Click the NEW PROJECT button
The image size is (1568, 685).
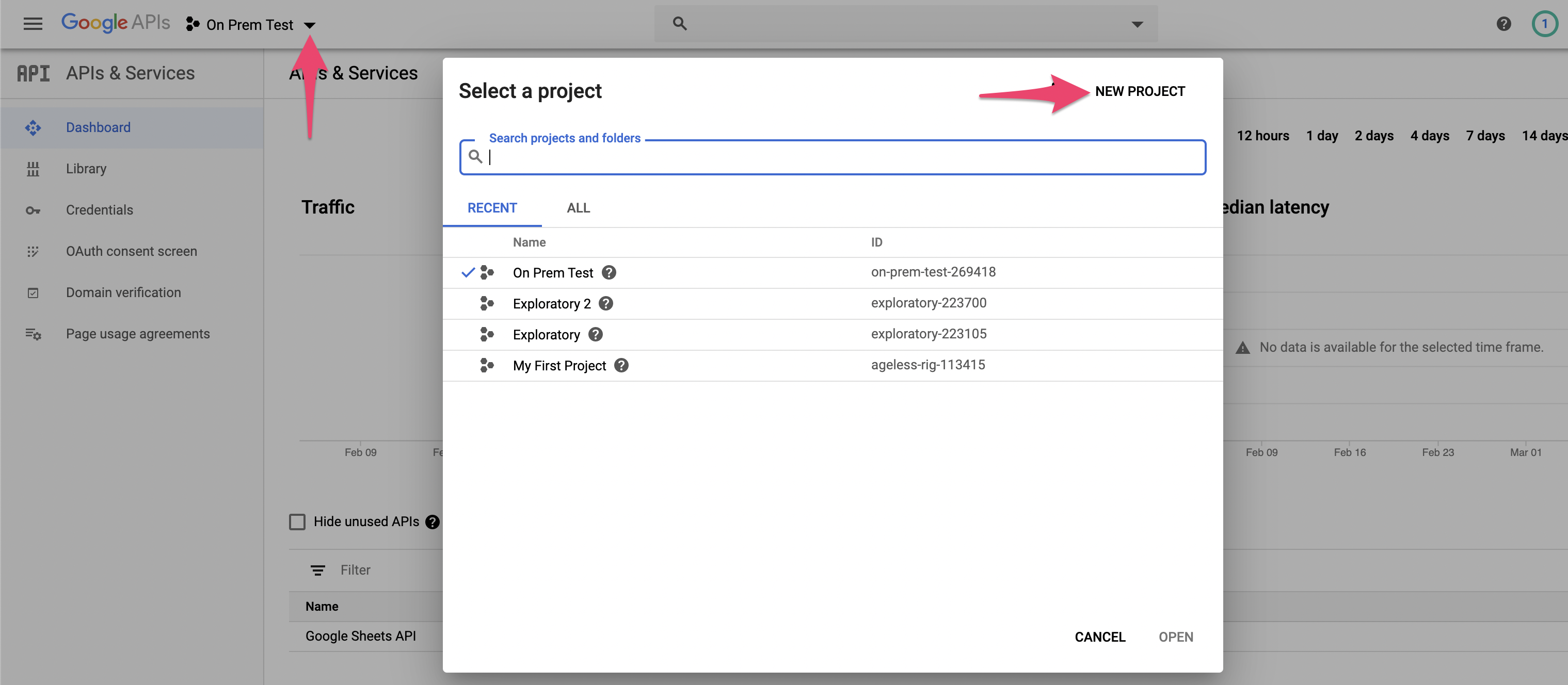coord(1140,91)
